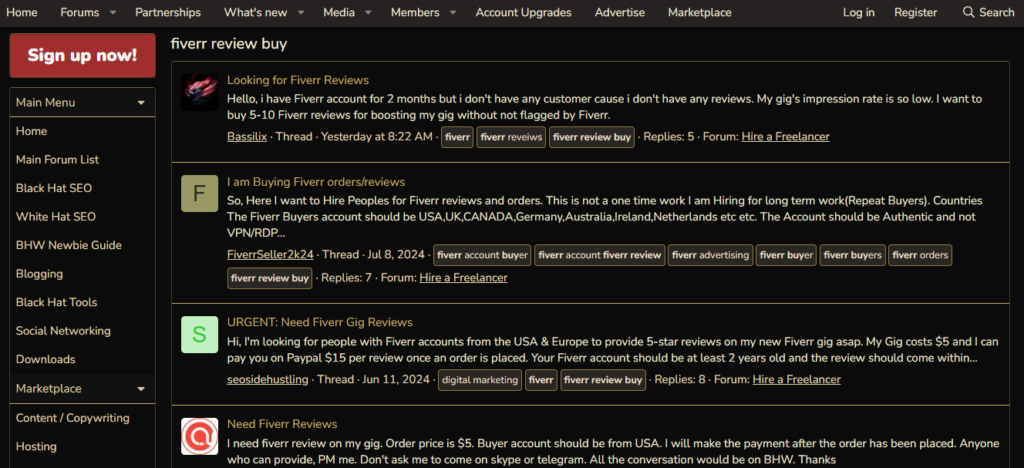
Task: Click the red Sign up now! button
Action: pos(82,55)
